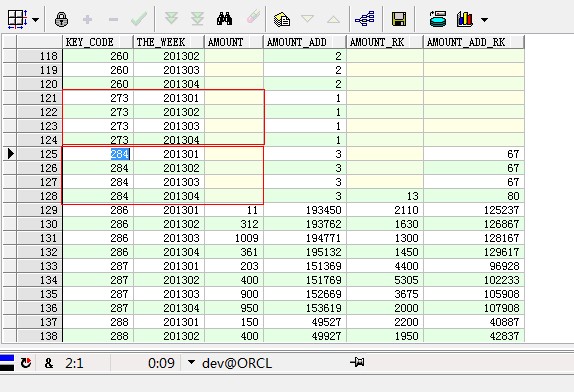
Task: Click the lock icon to edit data
Action: (61, 19)
